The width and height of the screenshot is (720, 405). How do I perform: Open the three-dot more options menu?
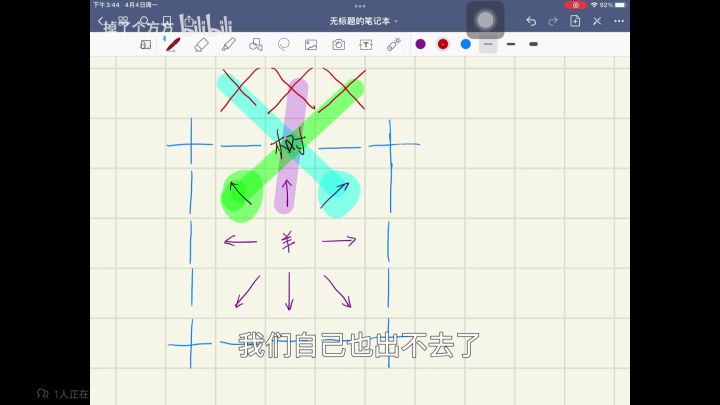point(619,21)
